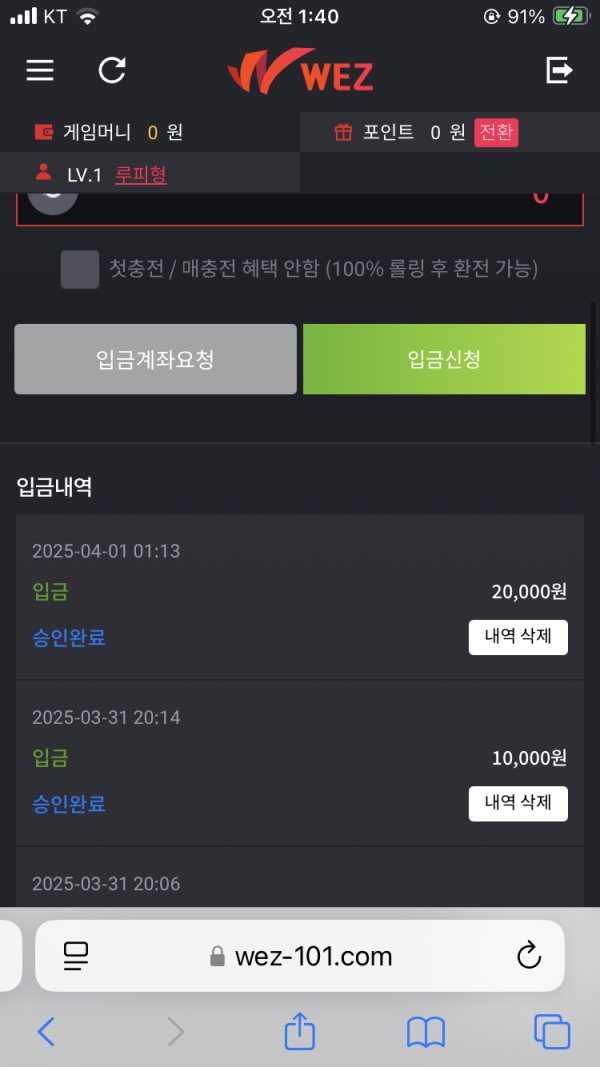The image size is (600, 1067).
Task: Tap the game money wallet icon
Action: click(43, 132)
